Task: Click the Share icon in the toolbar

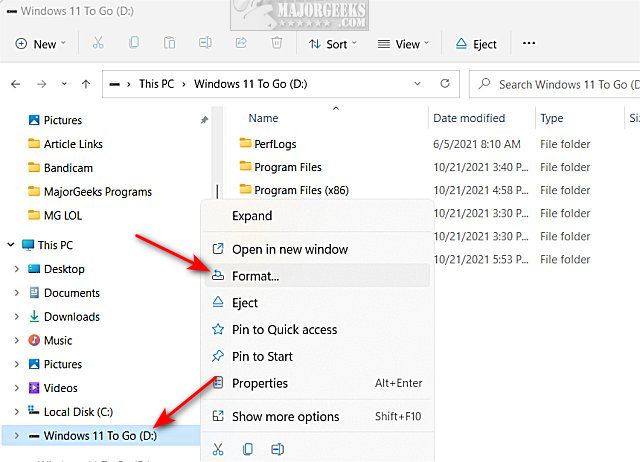Action: (x=241, y=43)
